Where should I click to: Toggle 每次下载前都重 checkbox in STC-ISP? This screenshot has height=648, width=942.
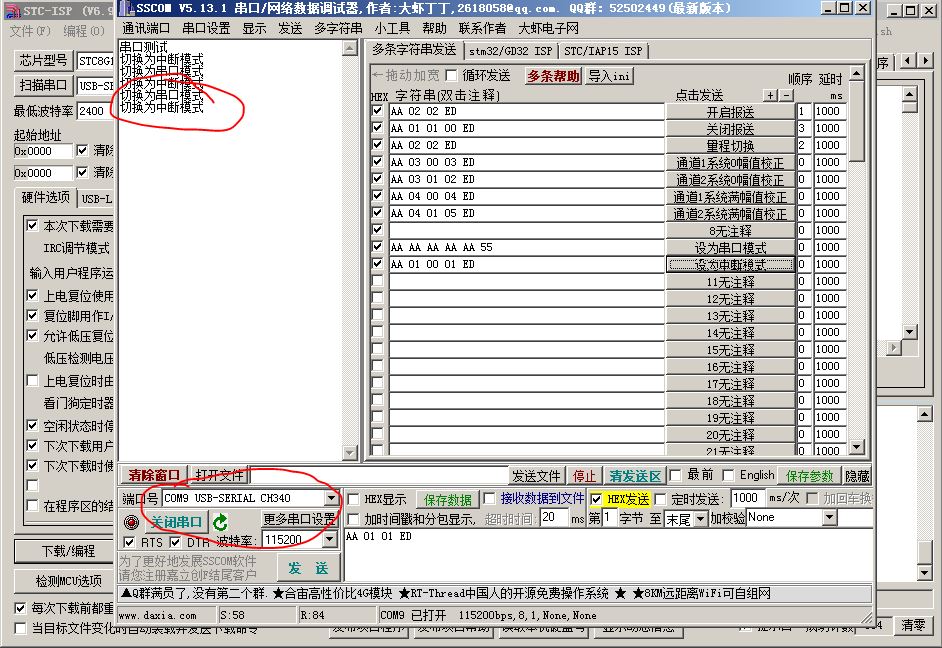[20, 607]
